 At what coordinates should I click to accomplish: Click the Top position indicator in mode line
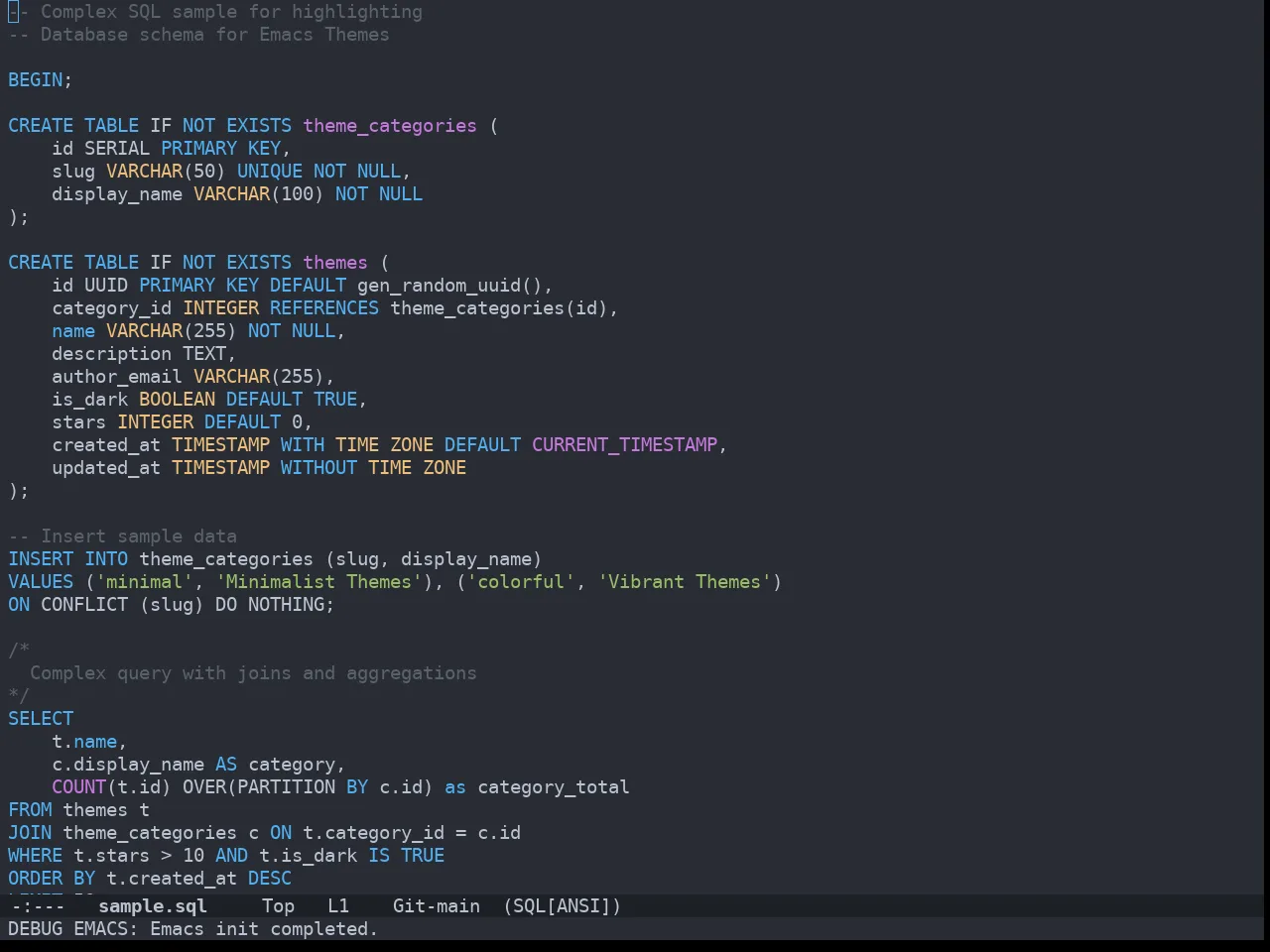coord(278,905)
